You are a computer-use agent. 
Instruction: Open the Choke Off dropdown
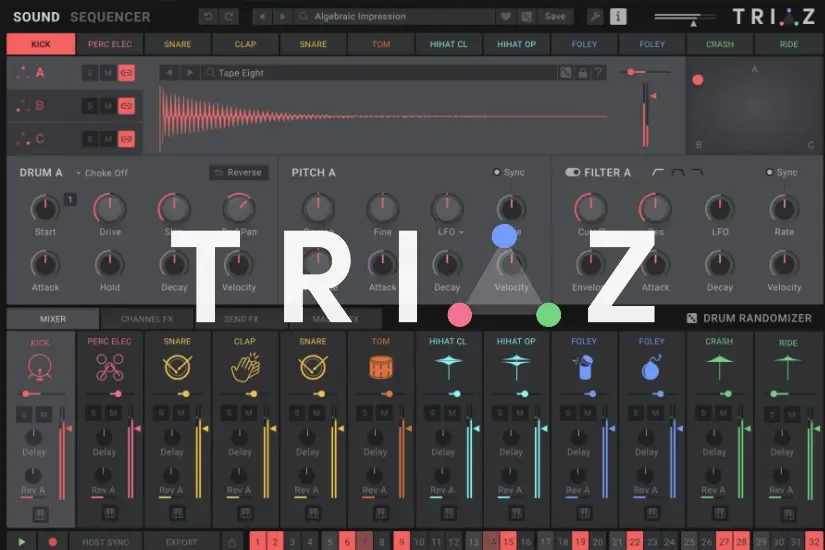[x=102, y=173]
